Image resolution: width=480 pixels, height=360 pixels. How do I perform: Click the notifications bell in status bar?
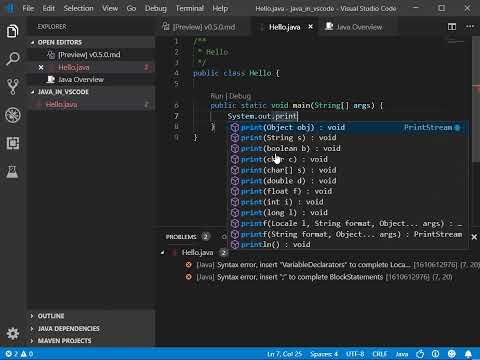(x=468, y=354)
